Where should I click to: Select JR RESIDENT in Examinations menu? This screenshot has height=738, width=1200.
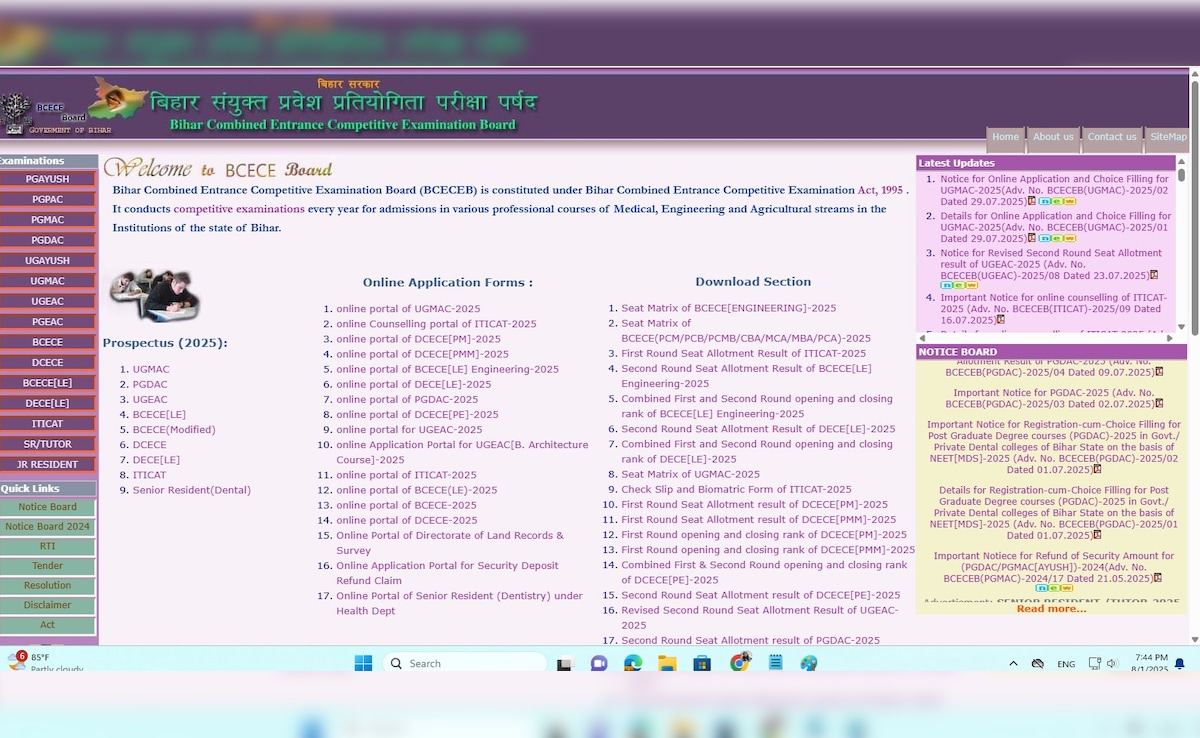click(48, 465)
